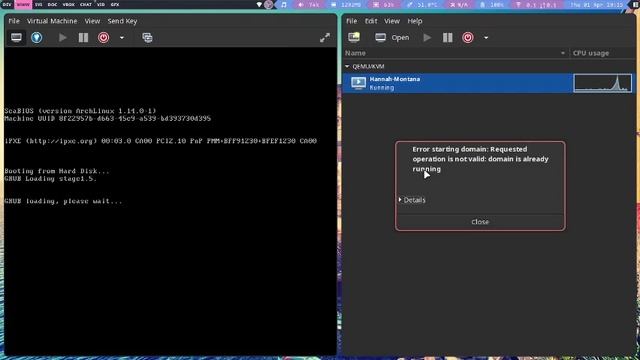Switch to CHAT workspace
This screenshot has width=640, height=360.
coord(86,4)
